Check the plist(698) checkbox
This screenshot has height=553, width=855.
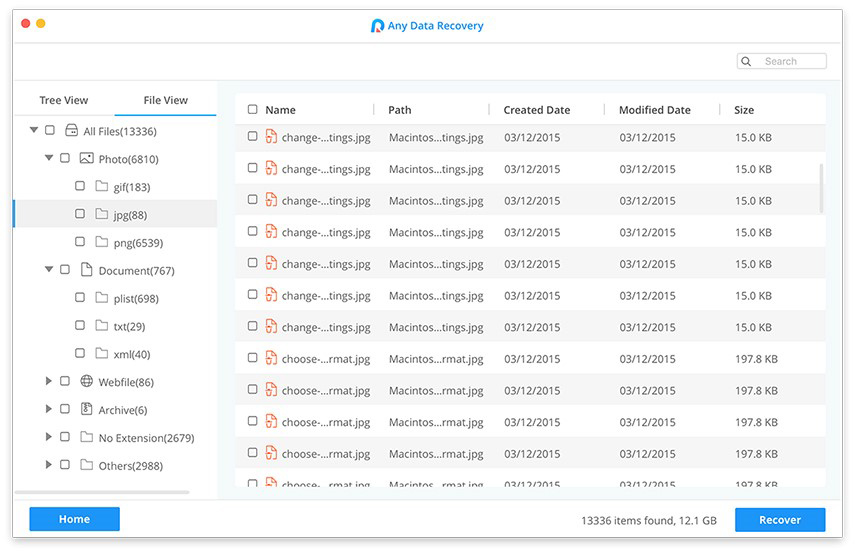80,297
